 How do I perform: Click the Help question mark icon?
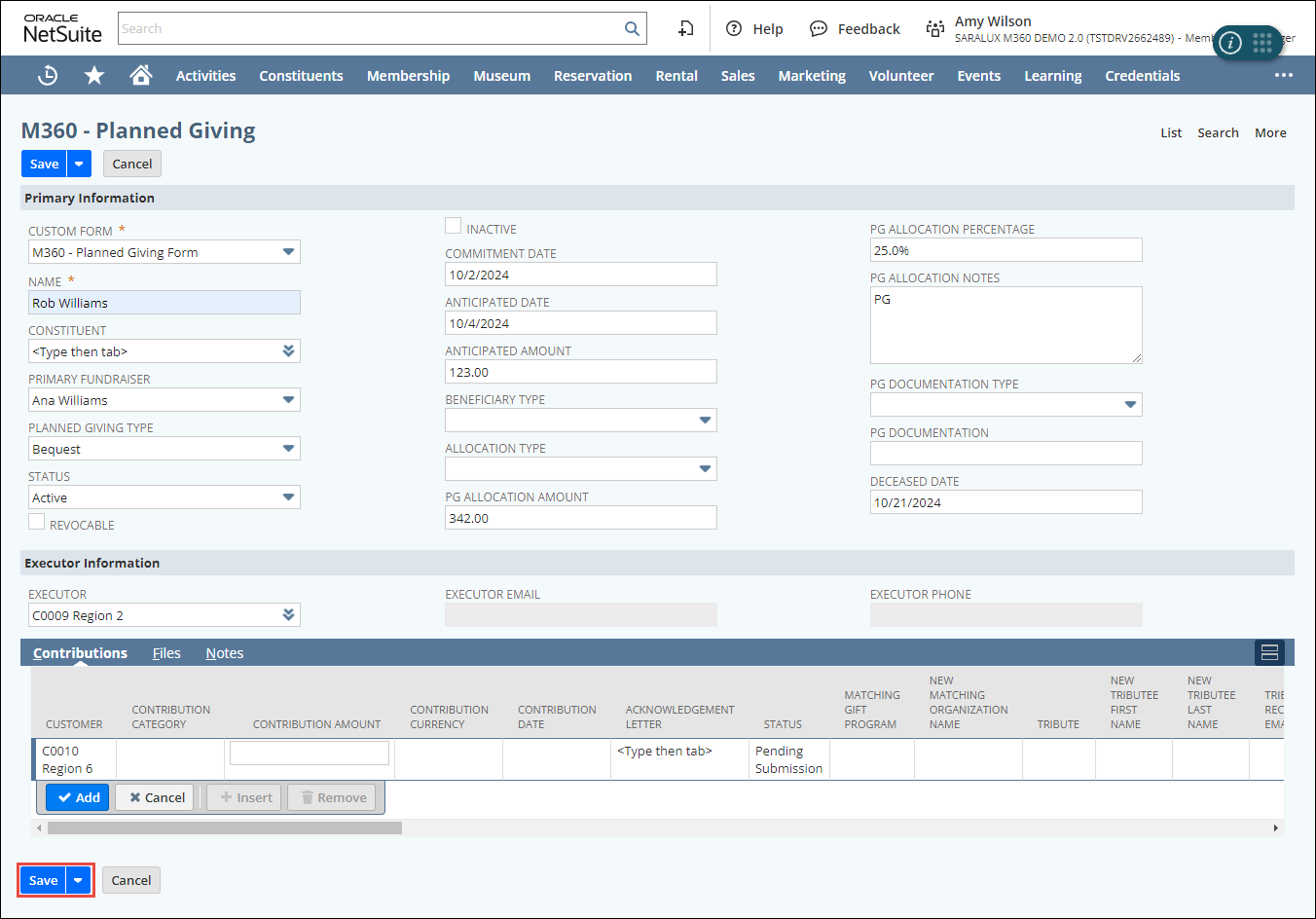pyautogui.click(x=734, y=29)
